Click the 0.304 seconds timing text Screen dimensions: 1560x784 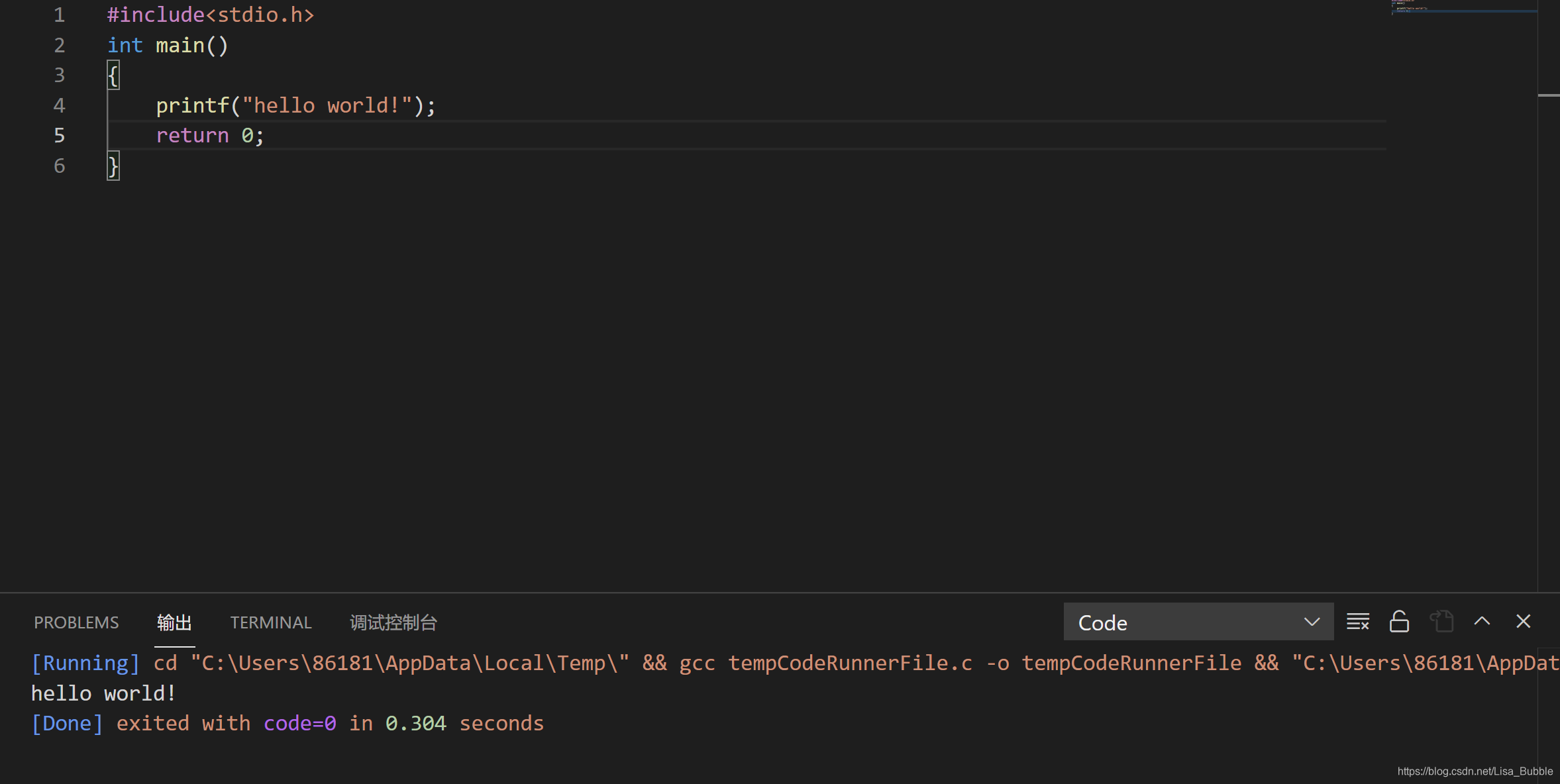tap(464, 723)
